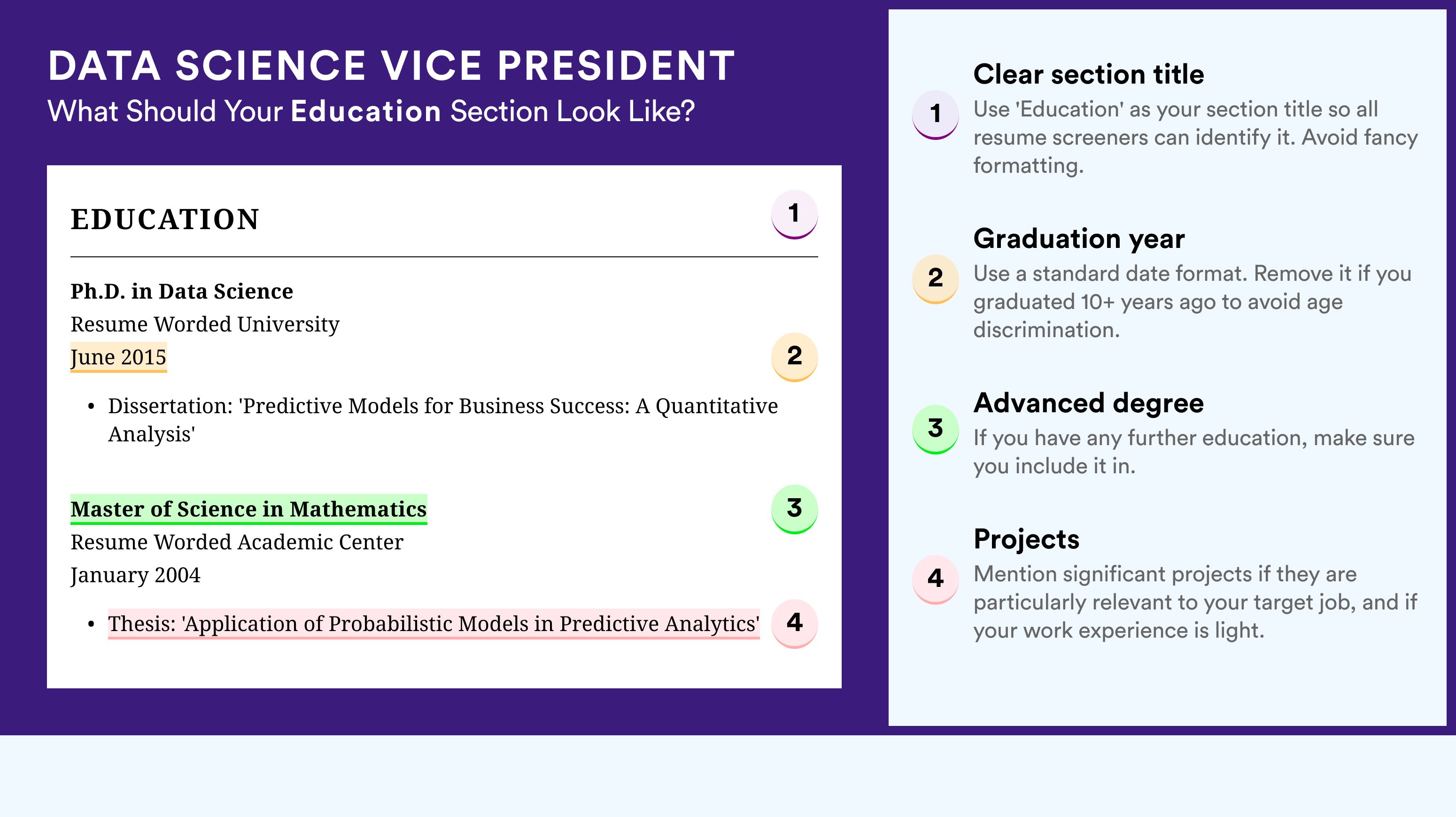This screenshot has width=1456, height=817.
Task: Select green badge 3 beside Advanced degree
Action: [935, 430]
